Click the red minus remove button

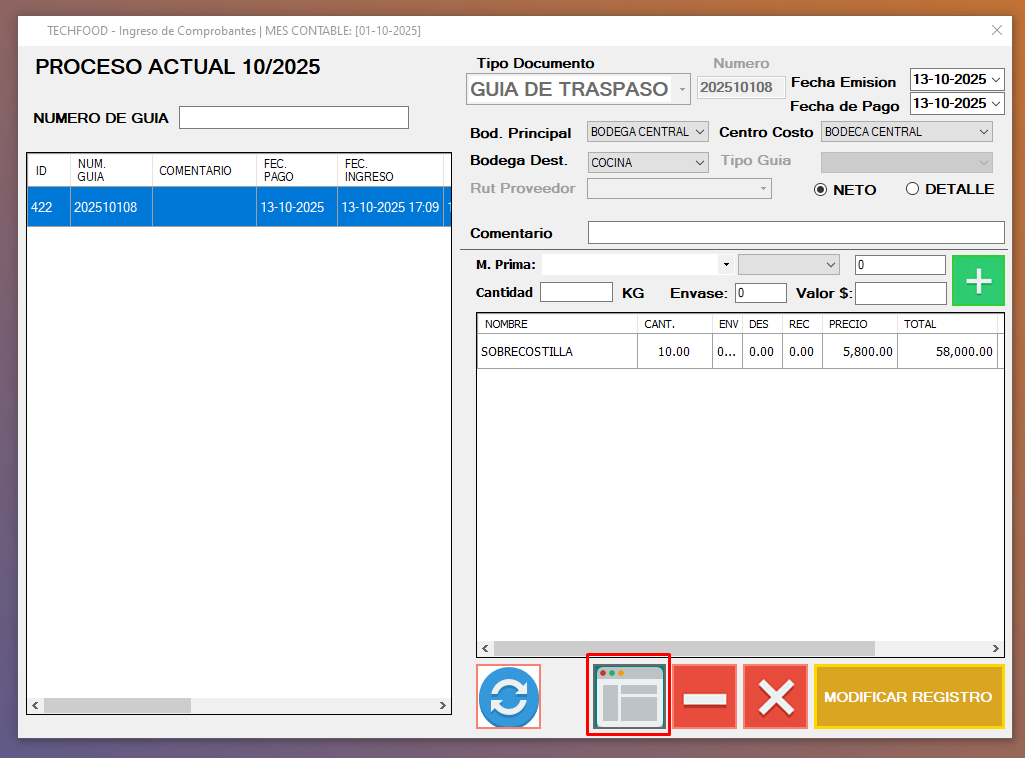pyautogui.click(x=704, y=696)
